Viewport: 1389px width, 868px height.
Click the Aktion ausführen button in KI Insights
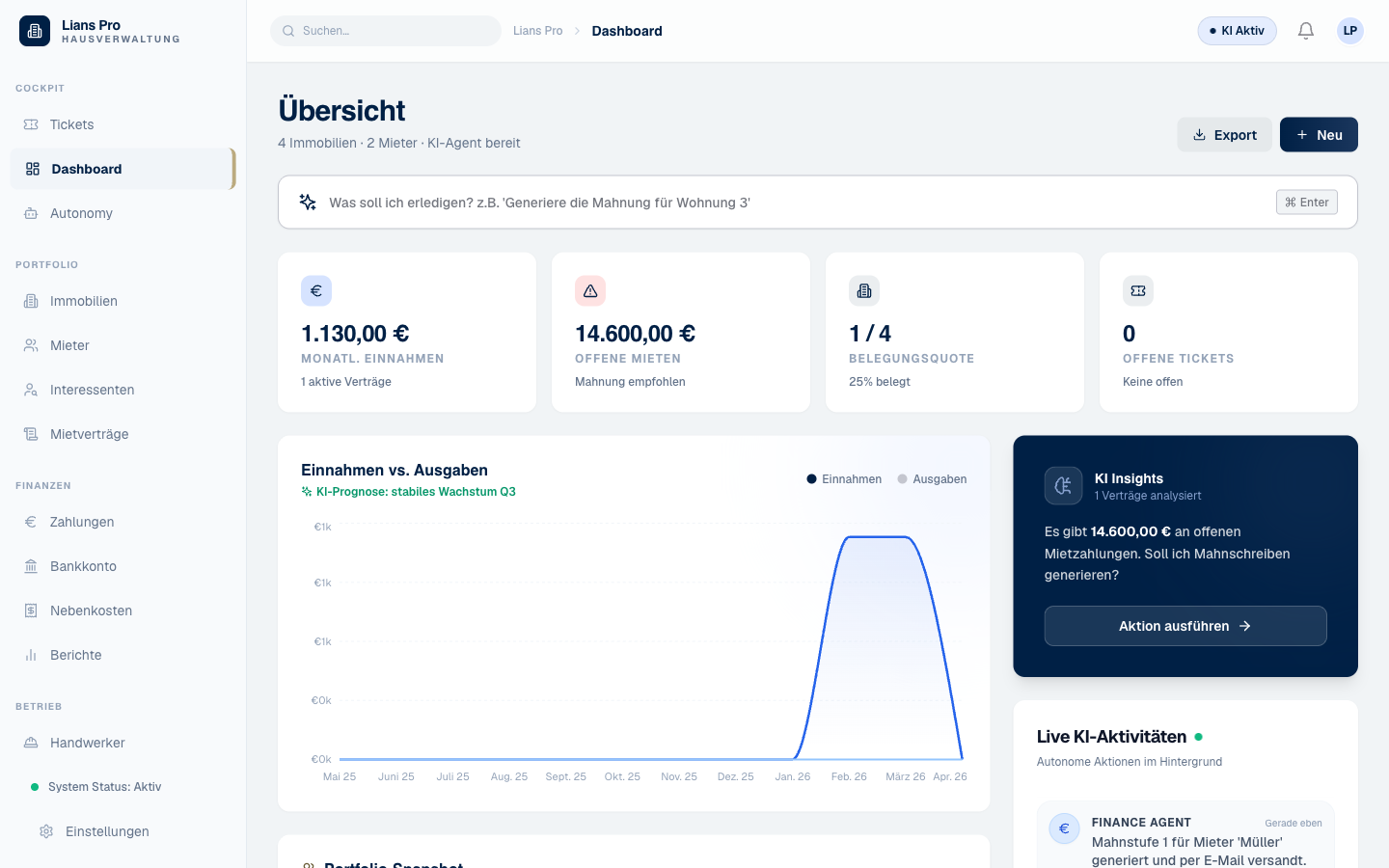click(1185, 626)
